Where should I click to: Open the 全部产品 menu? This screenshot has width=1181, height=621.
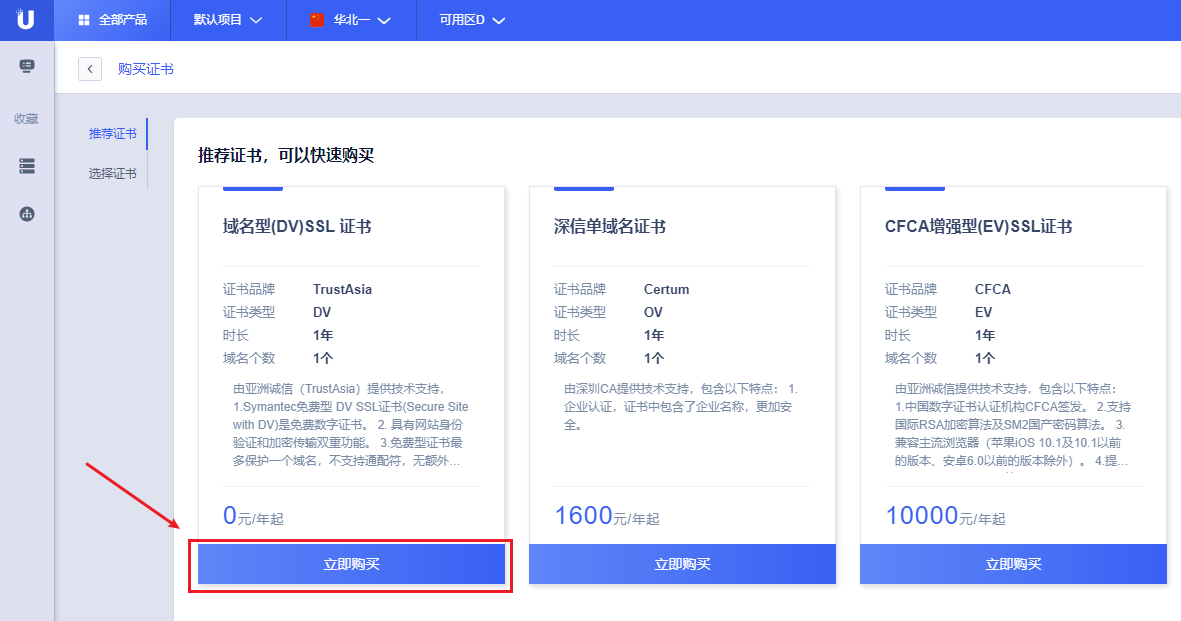click(113, 20)
